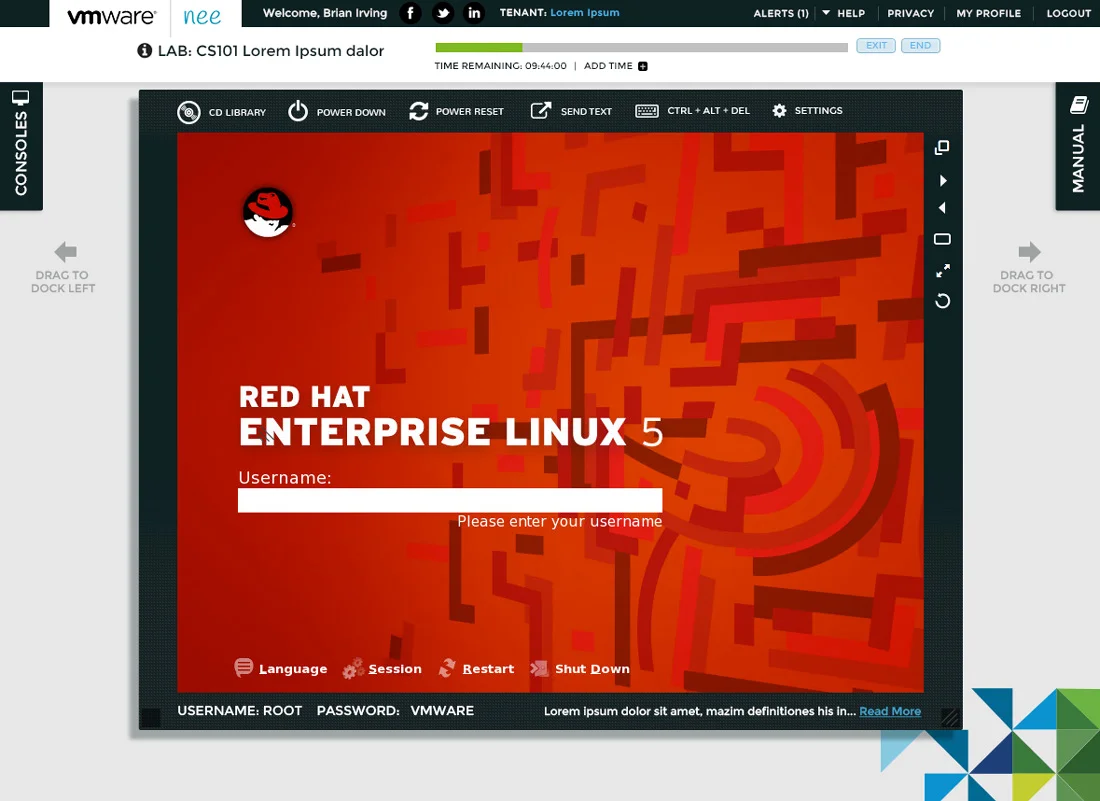Click the dark square at console bottom left
The width and height of the screenshot is (1100, 801).
[151, 718]
